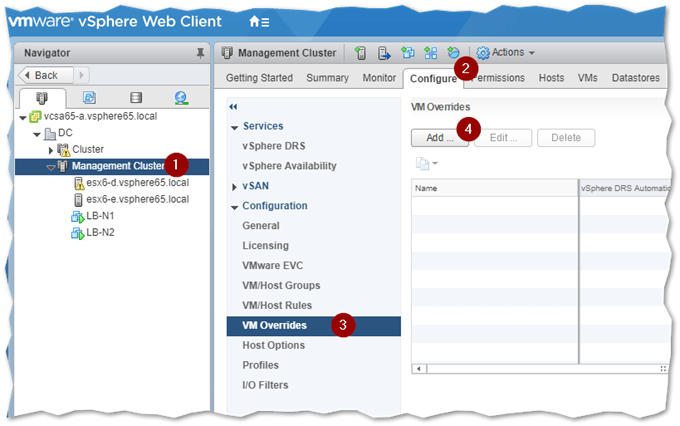Click the Management Cluster title icon

pyautogui.click(x=227, y=53)
